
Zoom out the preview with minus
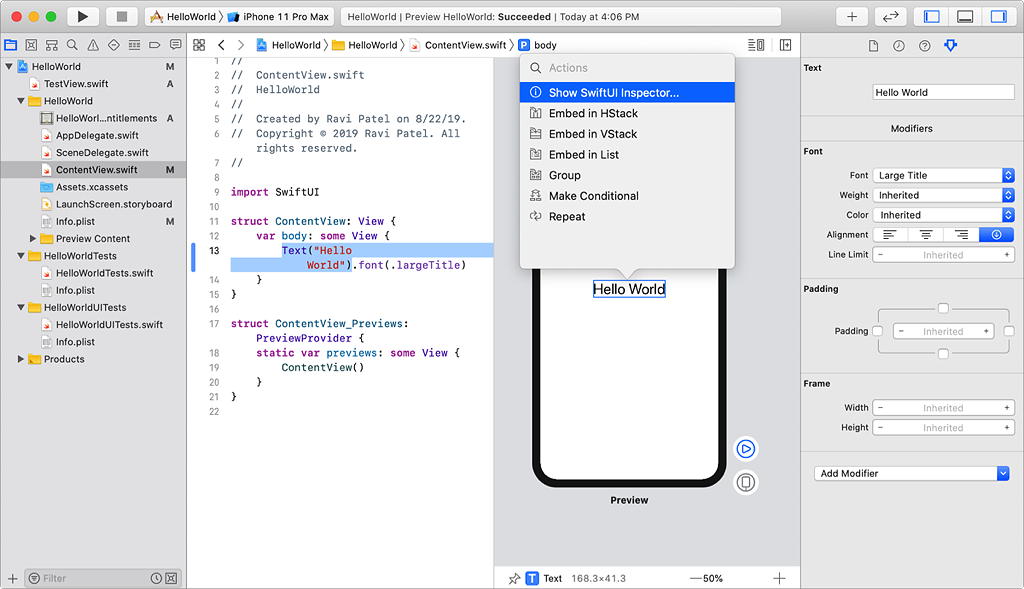coord(695,578)
